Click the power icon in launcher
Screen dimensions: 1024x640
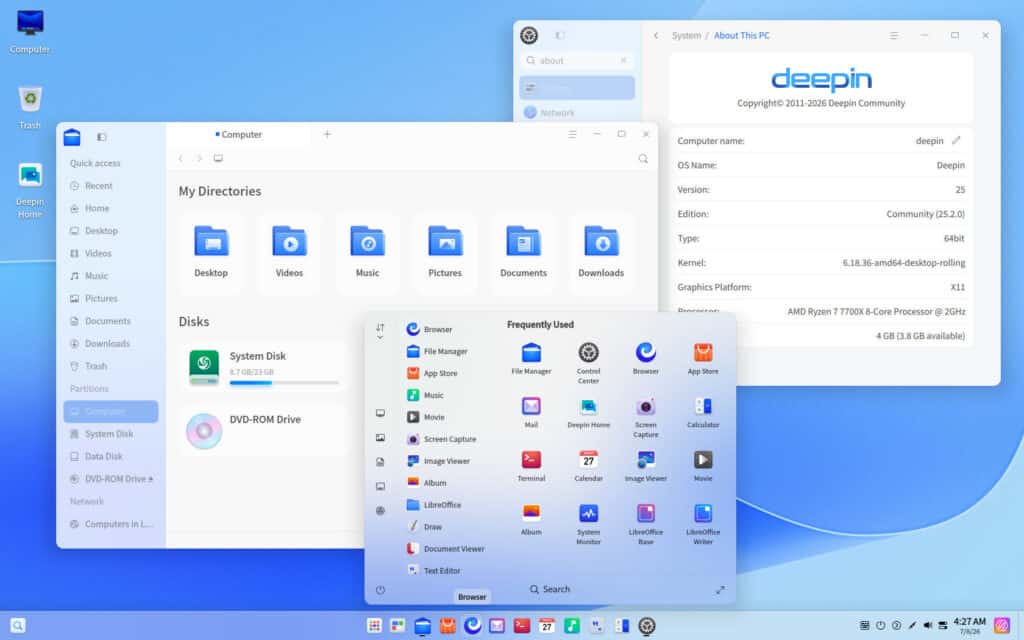coord(380,590)
